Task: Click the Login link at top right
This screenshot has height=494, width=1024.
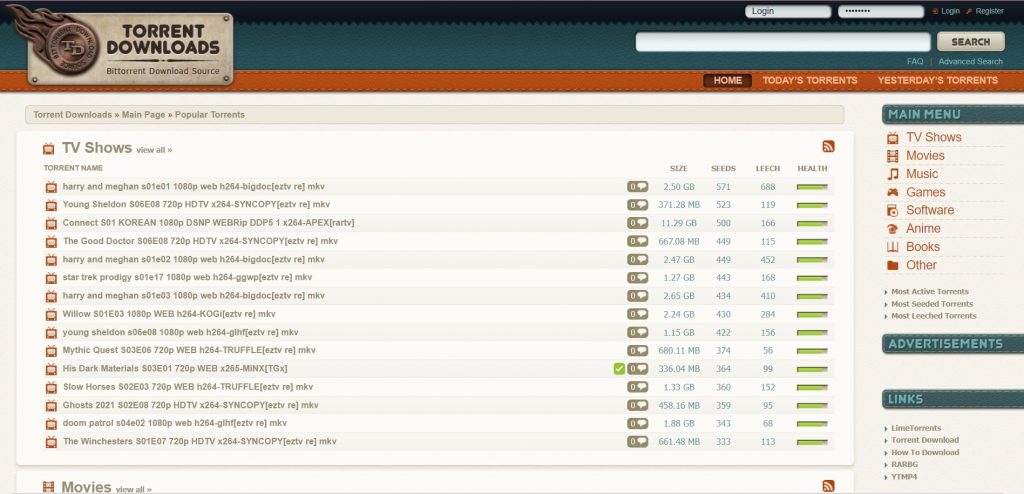Action: 950,11
